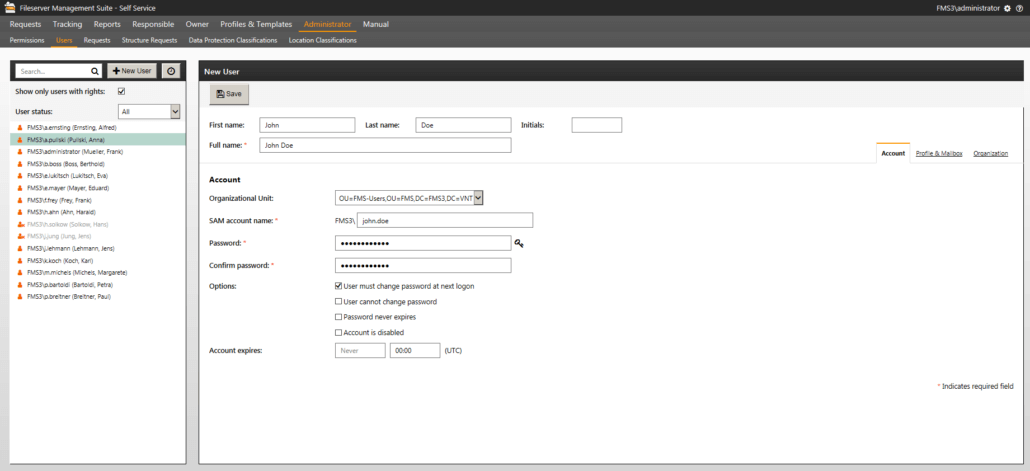Switch to the Organization tab

[x=991, y=153]
